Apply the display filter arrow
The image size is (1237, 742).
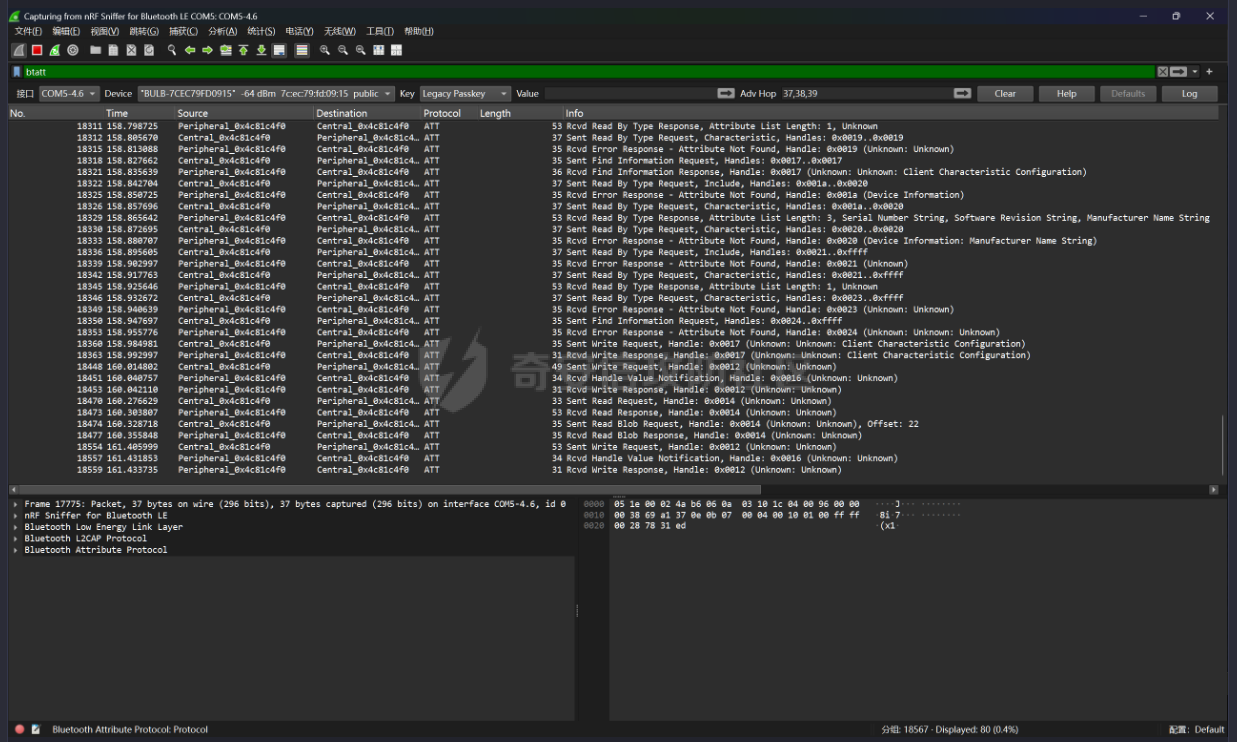(x=1178, y=72)
